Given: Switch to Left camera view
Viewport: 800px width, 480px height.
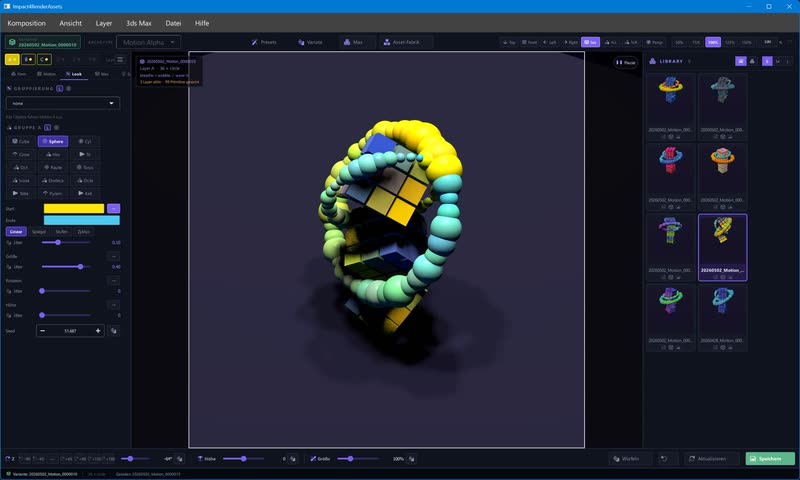Looking at the screenshot, I should (549, 42).
